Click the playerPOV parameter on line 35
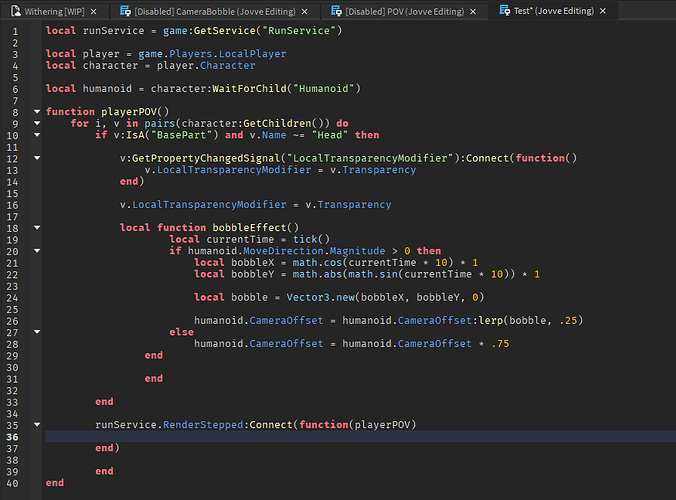 (x=382, y=425)
